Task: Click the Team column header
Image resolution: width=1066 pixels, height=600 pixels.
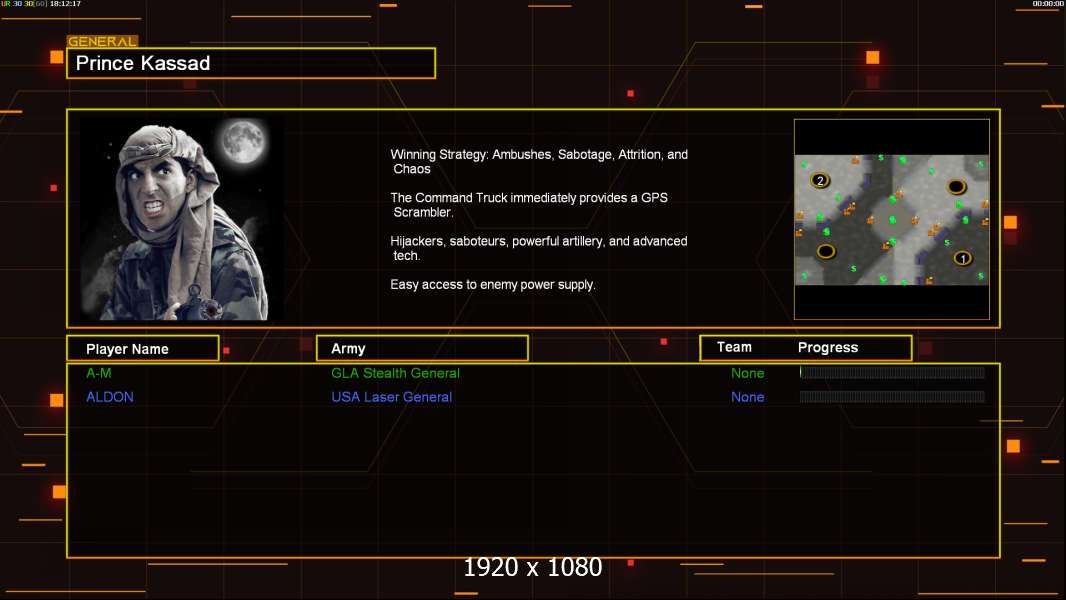Action: [734, 347]
